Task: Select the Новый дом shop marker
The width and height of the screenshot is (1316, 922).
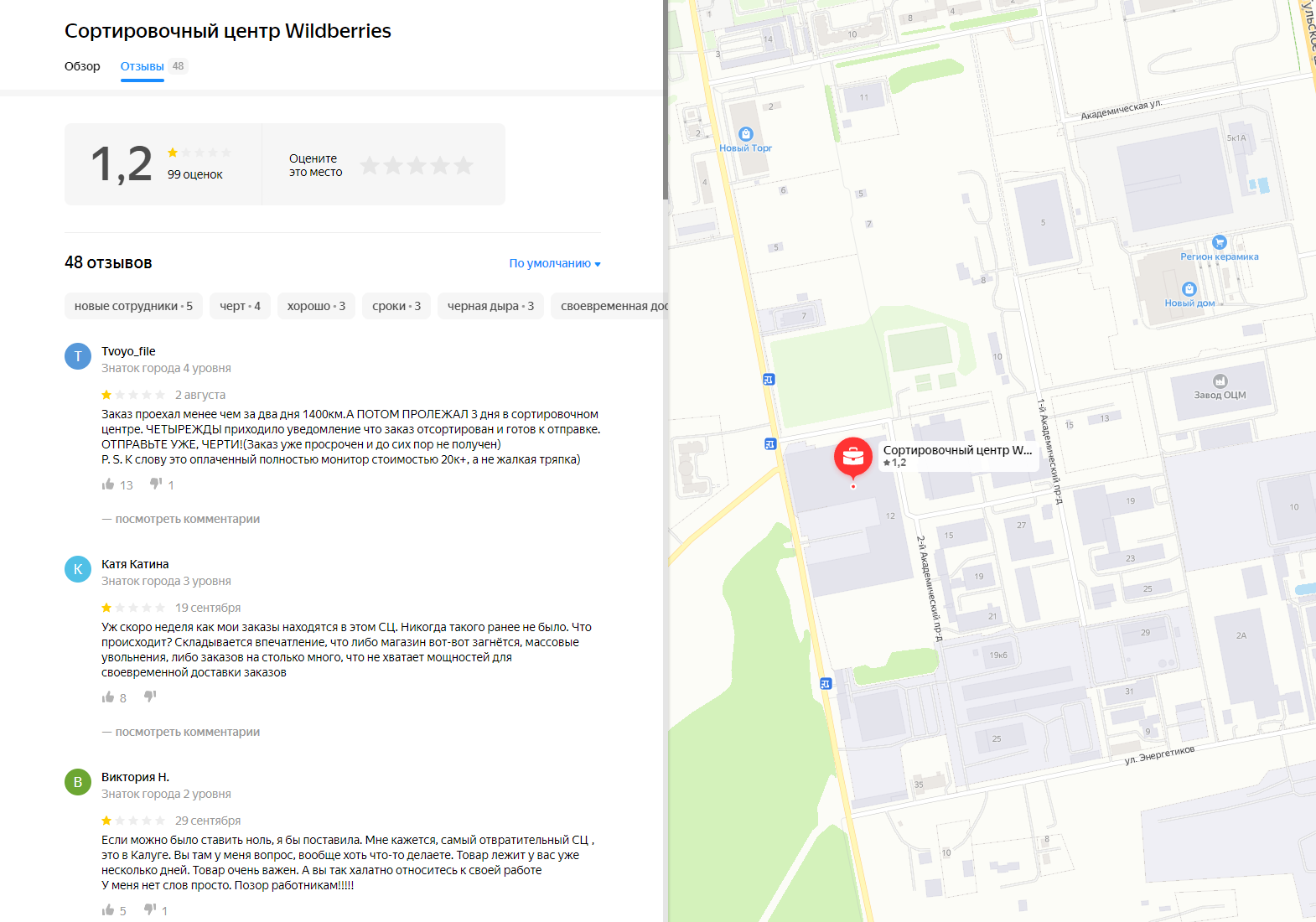Action: [1189, 289]
